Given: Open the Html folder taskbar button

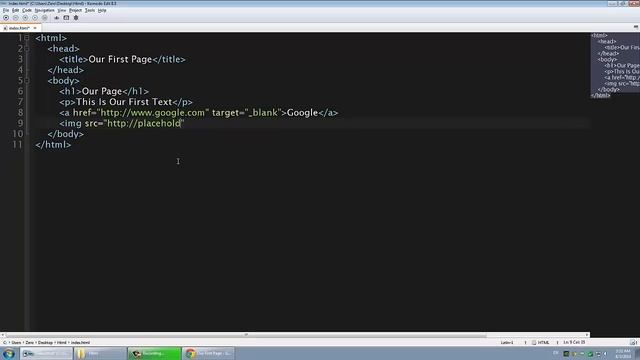Looking at the screenshot, I should pos(100,353).
